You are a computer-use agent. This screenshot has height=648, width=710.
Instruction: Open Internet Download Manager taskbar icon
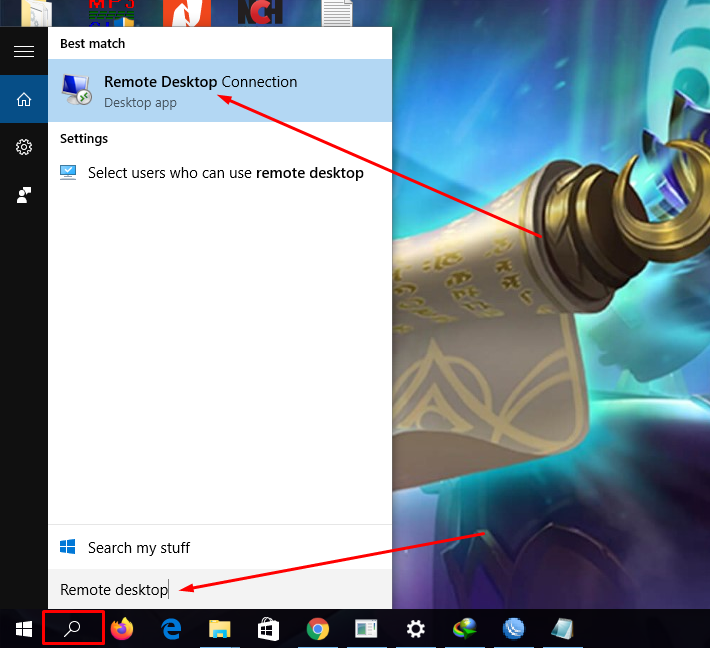(465, 629)
